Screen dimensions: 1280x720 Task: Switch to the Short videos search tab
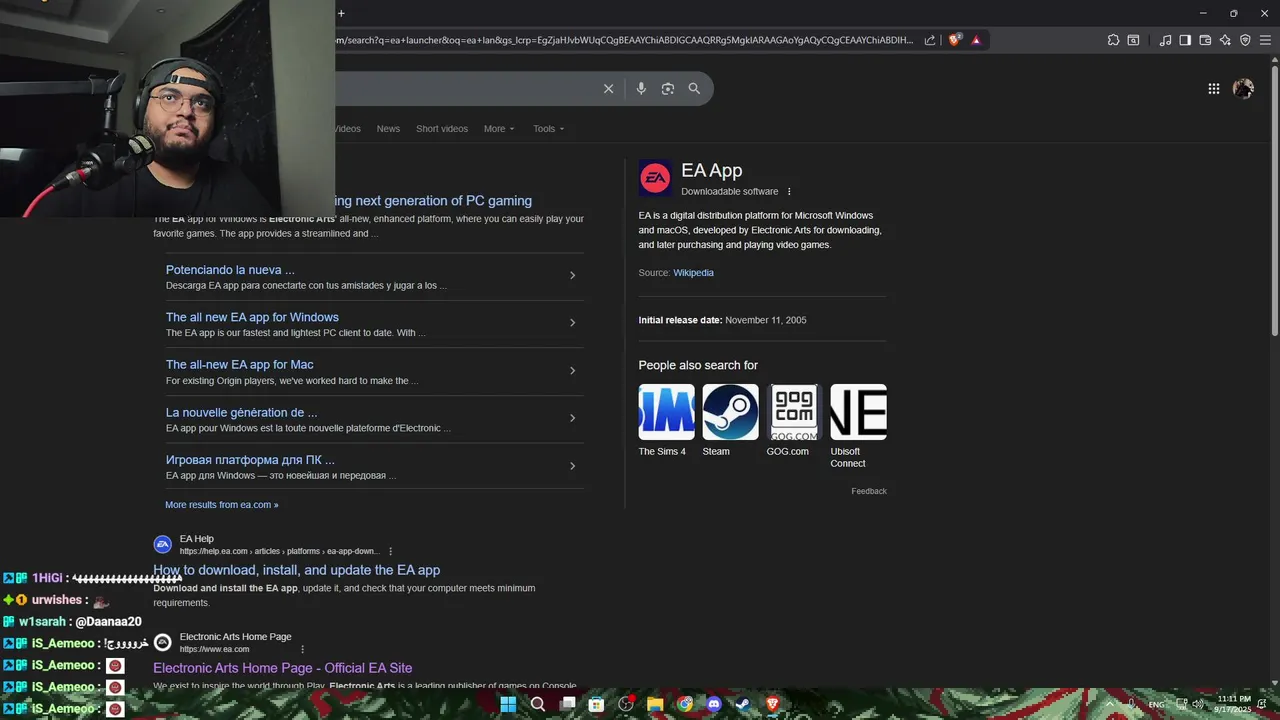[x=442, y=129]
